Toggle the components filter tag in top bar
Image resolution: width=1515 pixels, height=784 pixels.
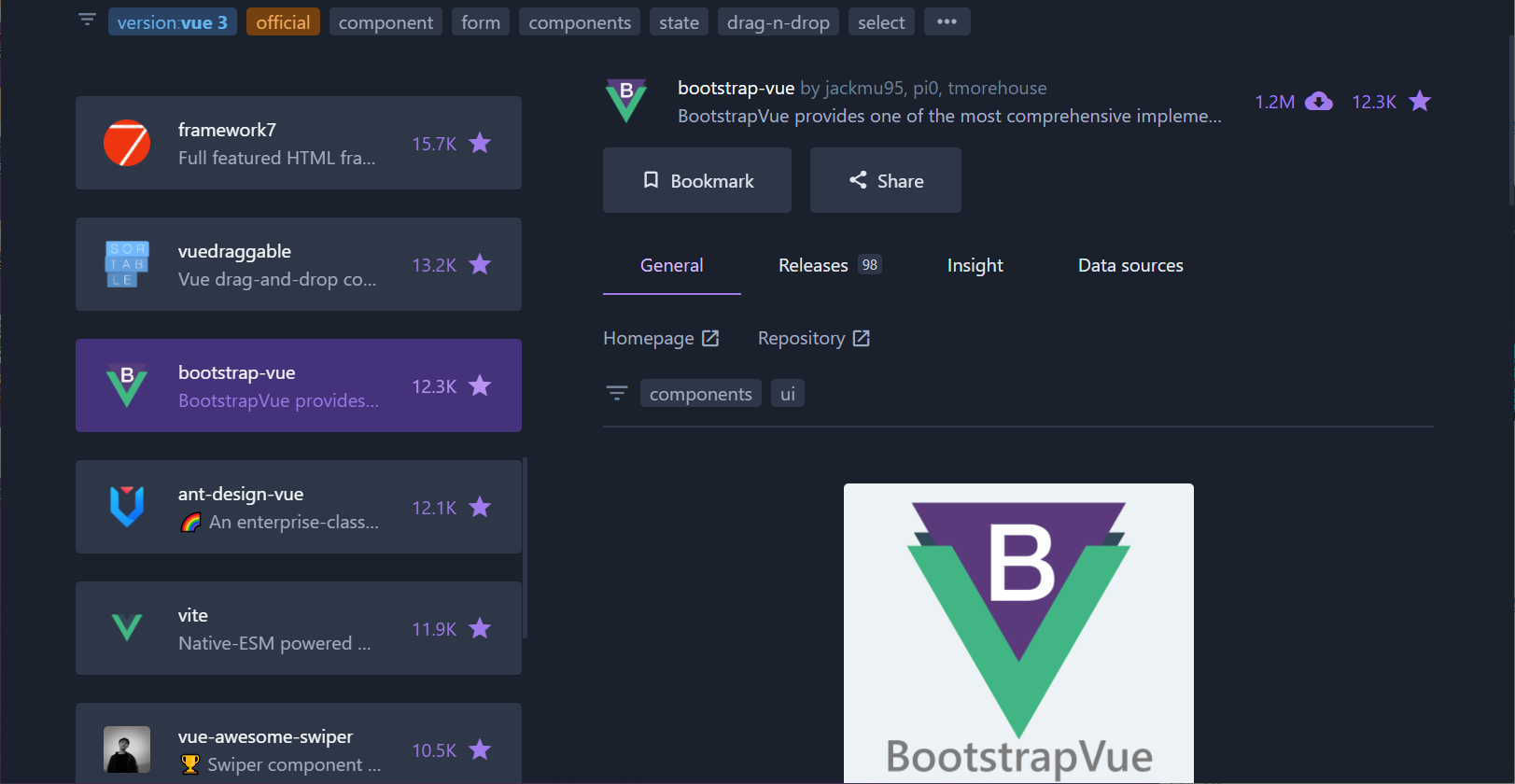580,21
